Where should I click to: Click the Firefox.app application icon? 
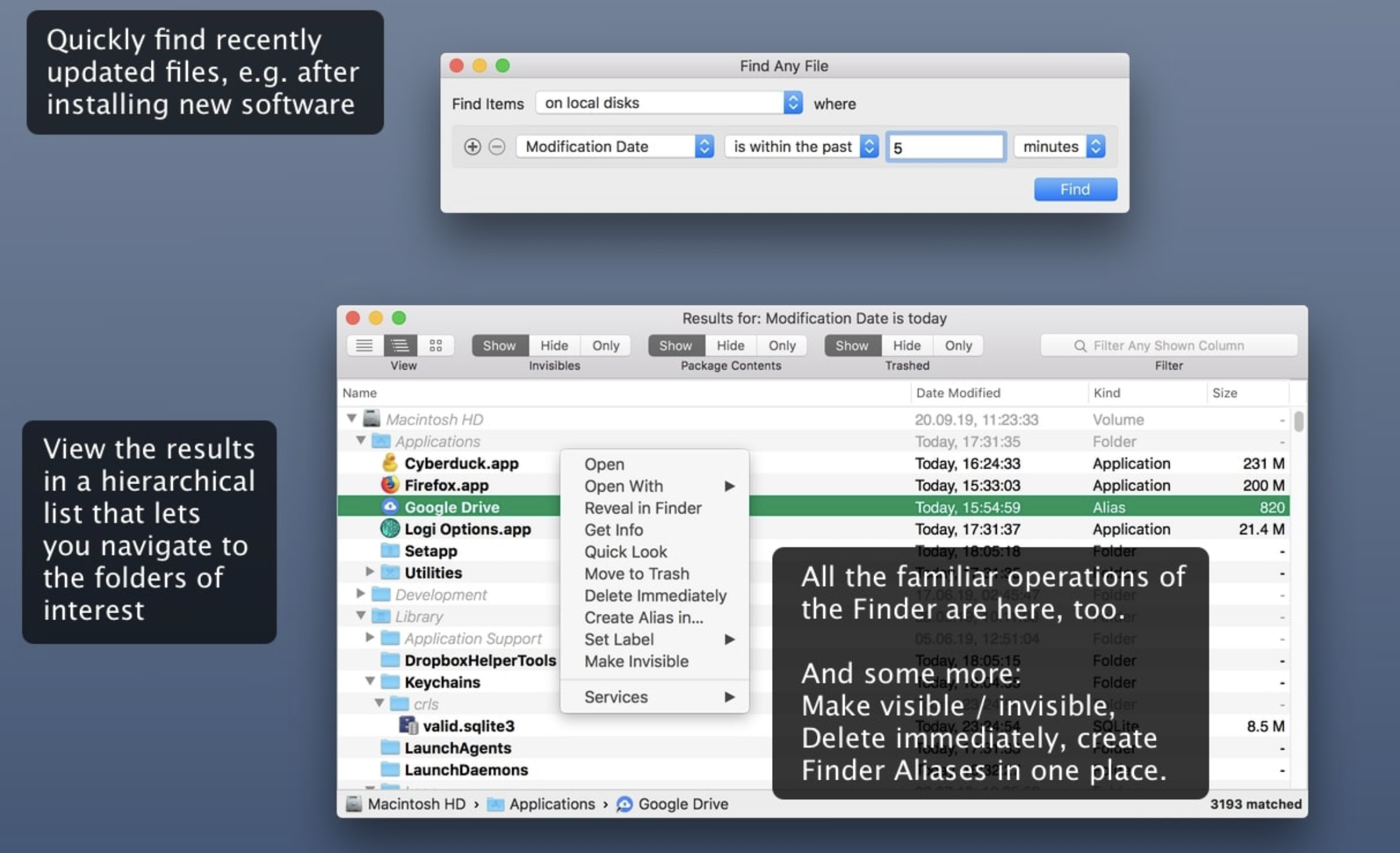[x=388, y=485]
